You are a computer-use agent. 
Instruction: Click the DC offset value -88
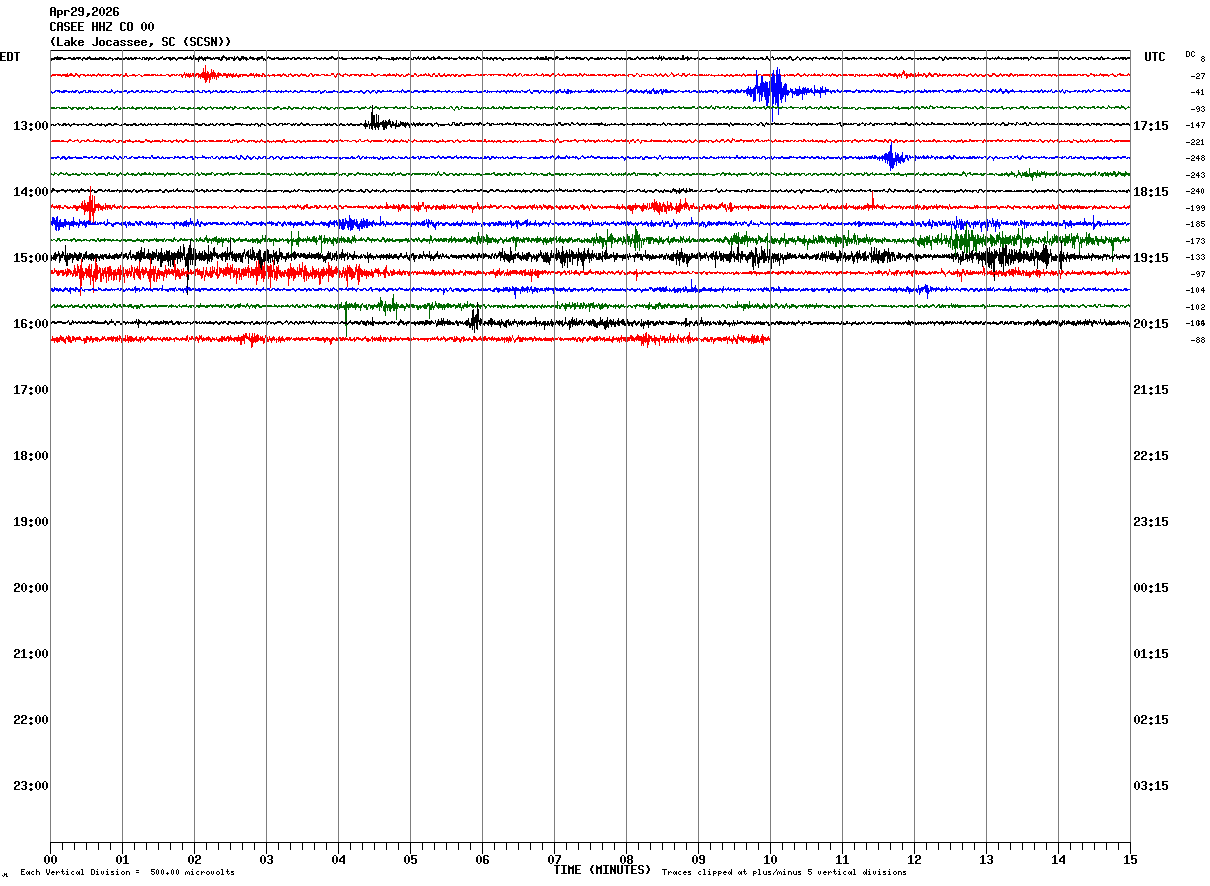point(1197,340)
